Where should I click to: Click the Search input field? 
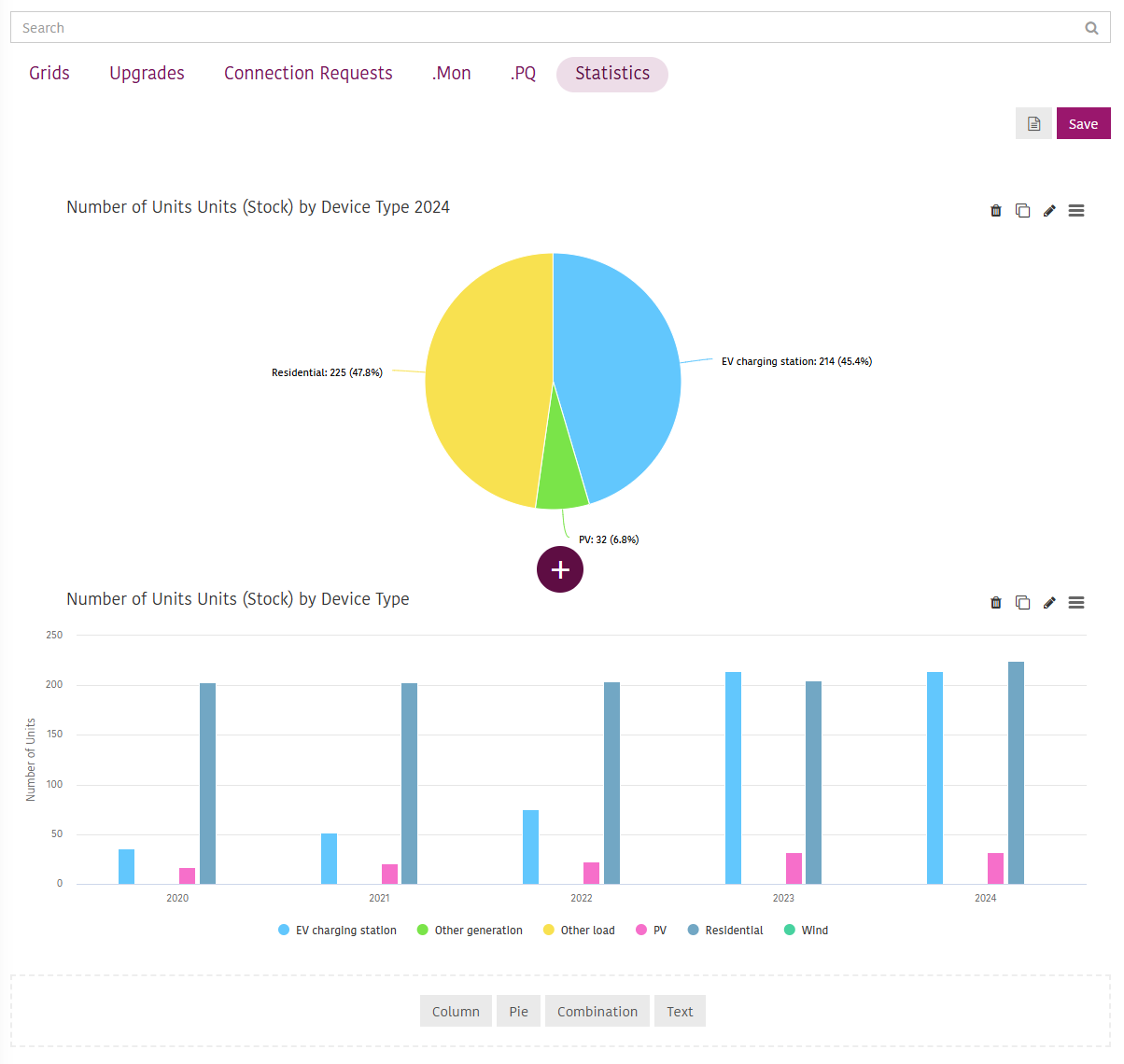(x=560, y=28)
